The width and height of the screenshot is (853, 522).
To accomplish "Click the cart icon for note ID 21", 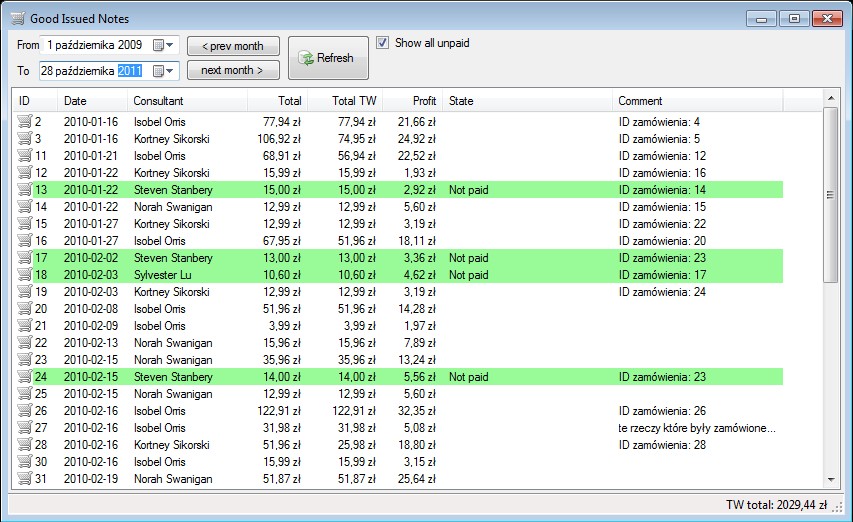I will click(x=25, y=325).
